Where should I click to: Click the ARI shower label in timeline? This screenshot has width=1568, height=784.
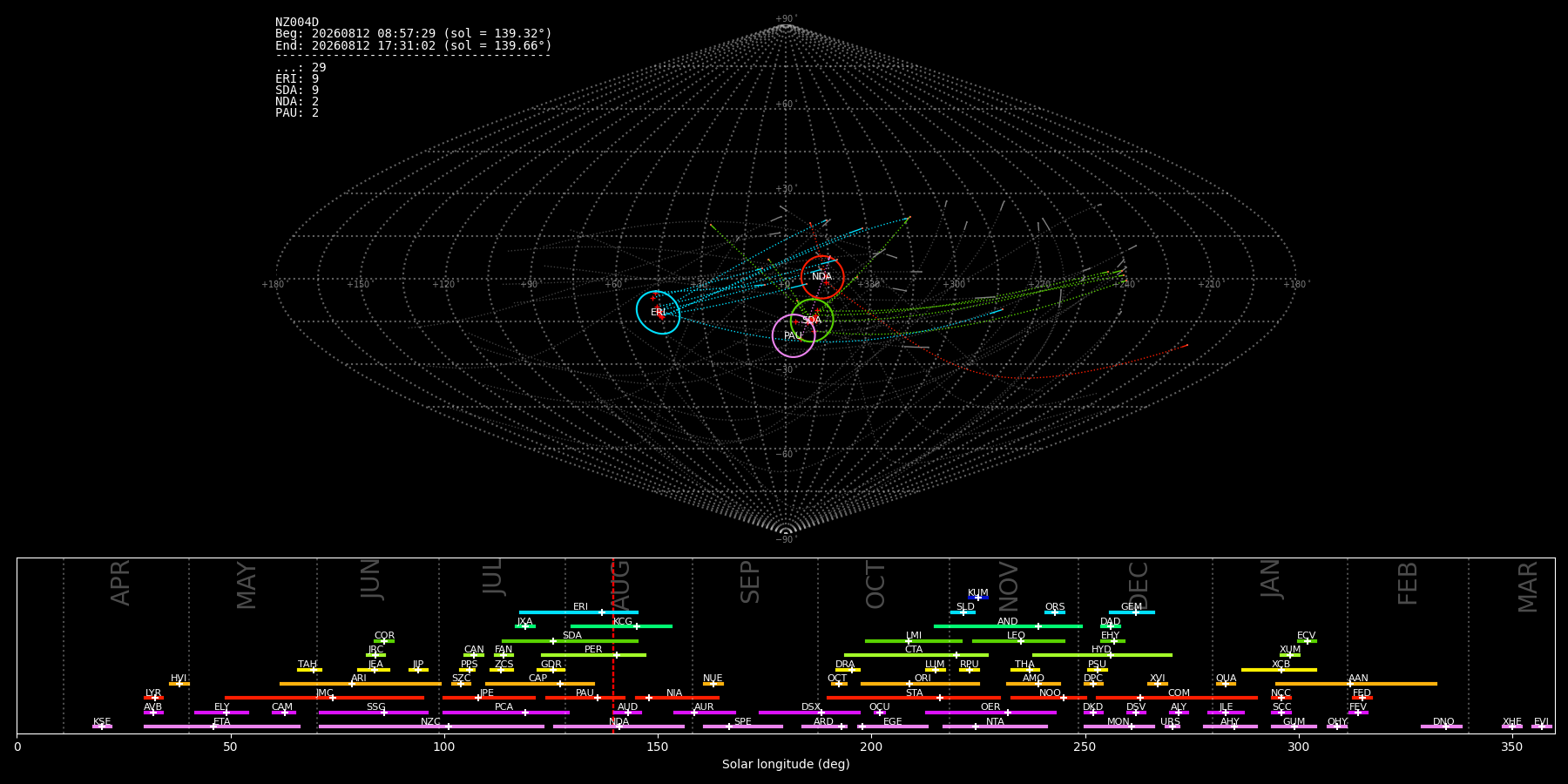(x=358, y=679)
